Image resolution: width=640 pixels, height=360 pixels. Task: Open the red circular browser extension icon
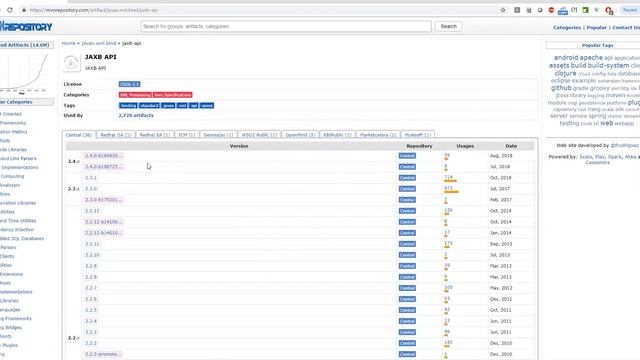[551, 10]
